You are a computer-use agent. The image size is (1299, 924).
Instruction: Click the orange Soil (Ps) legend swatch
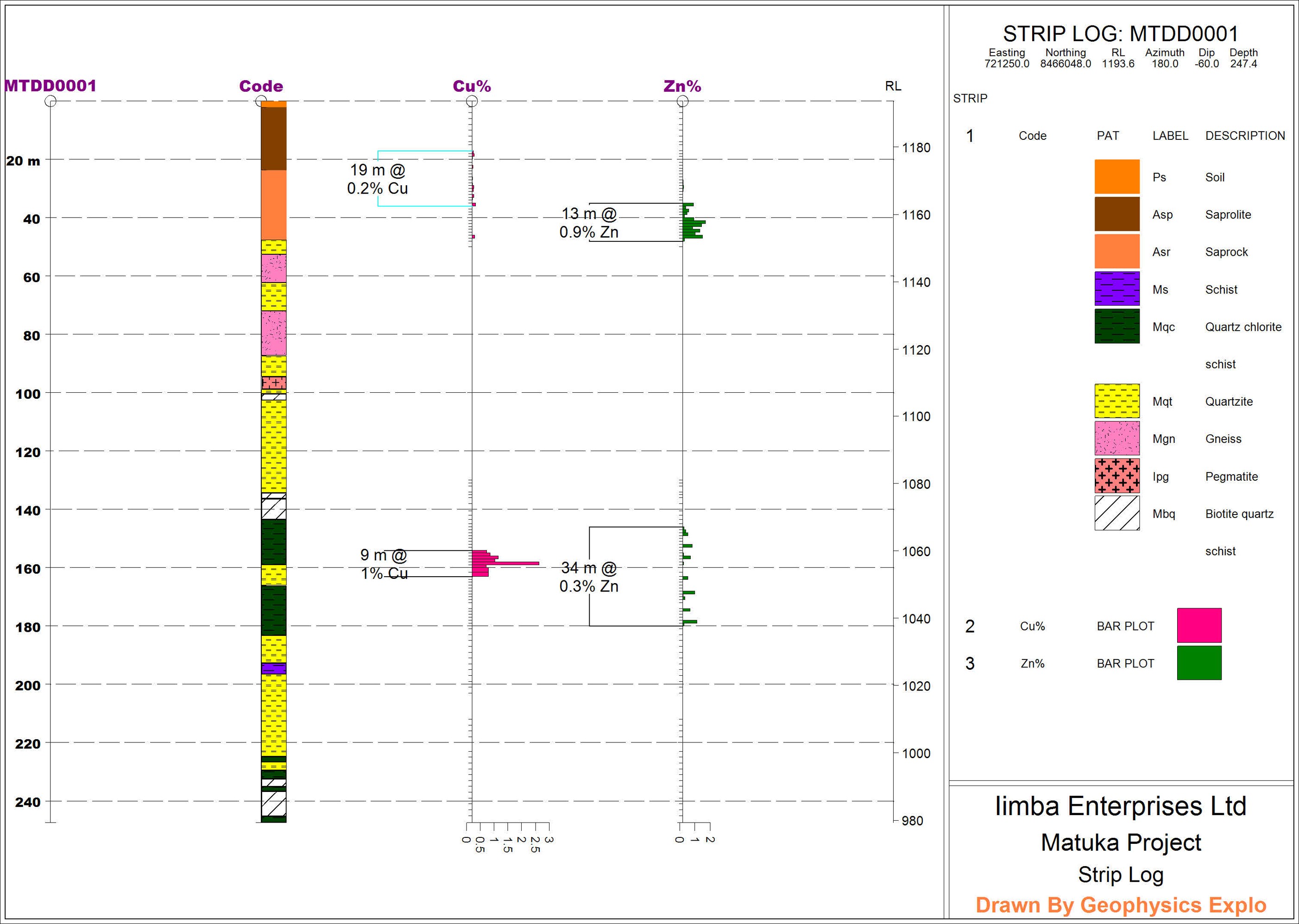point(1117,176)
